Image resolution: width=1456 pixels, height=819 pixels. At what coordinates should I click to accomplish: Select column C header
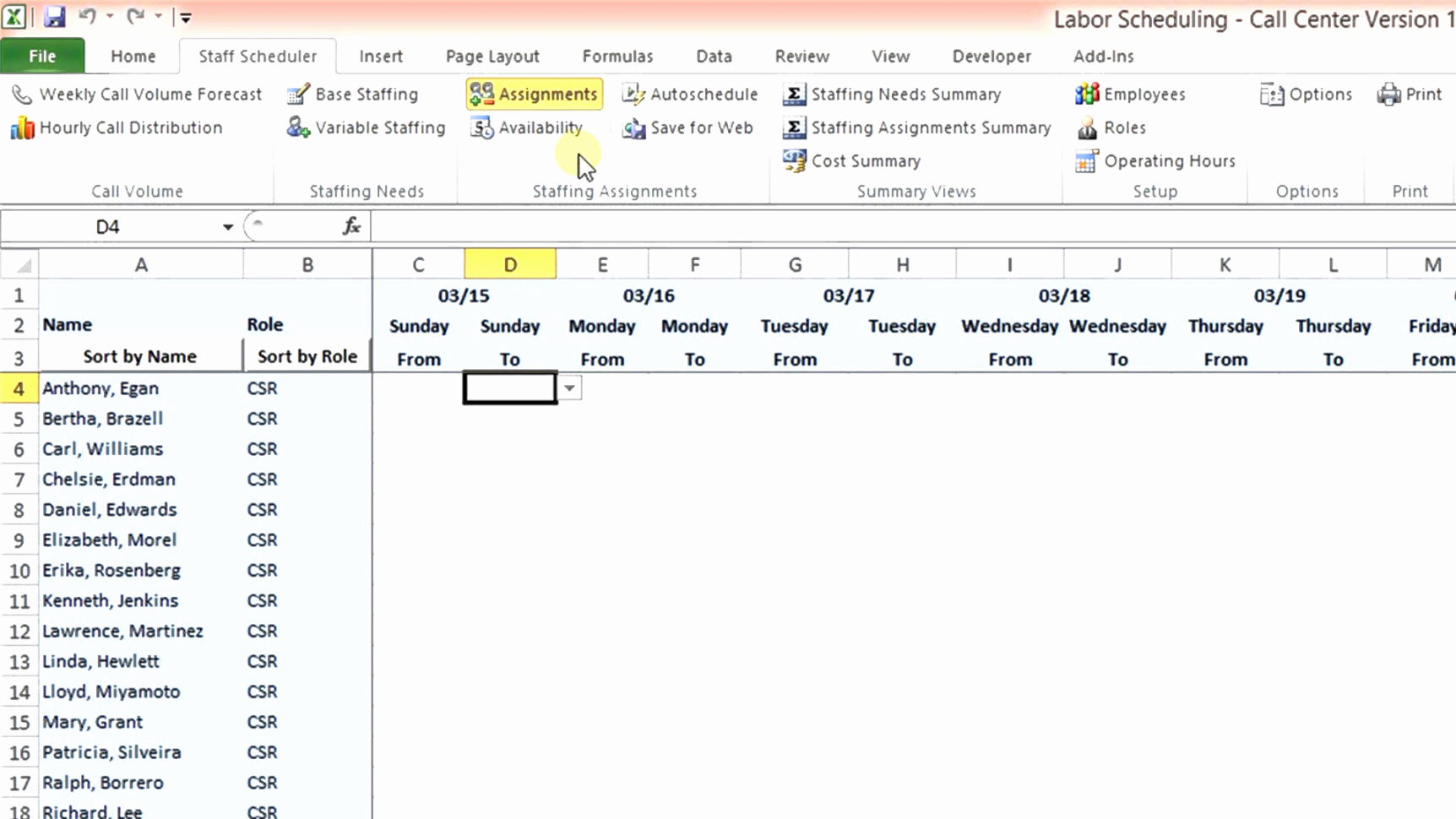(x=418, y=265)
